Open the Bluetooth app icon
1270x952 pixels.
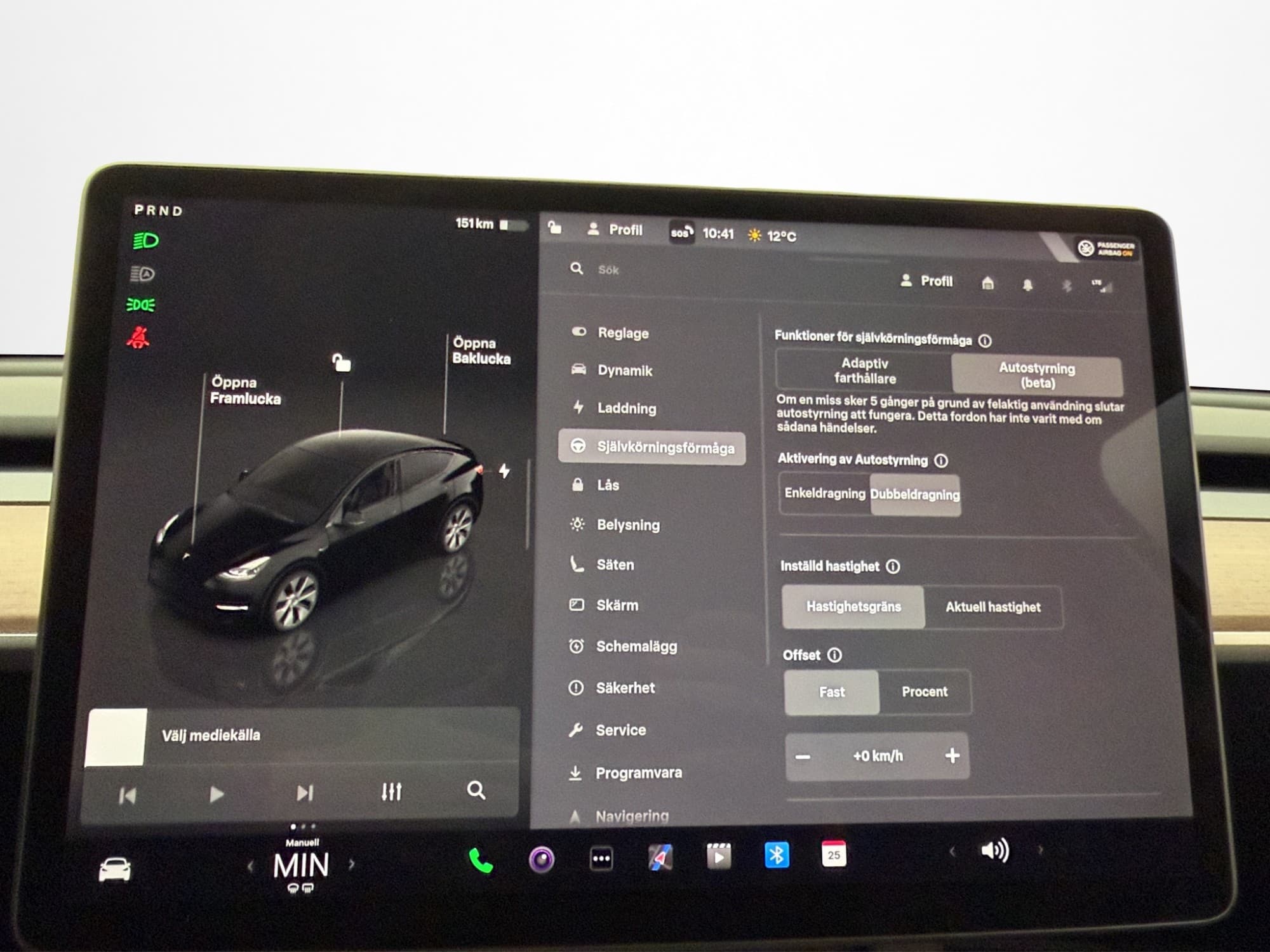[x=777, y=855]
